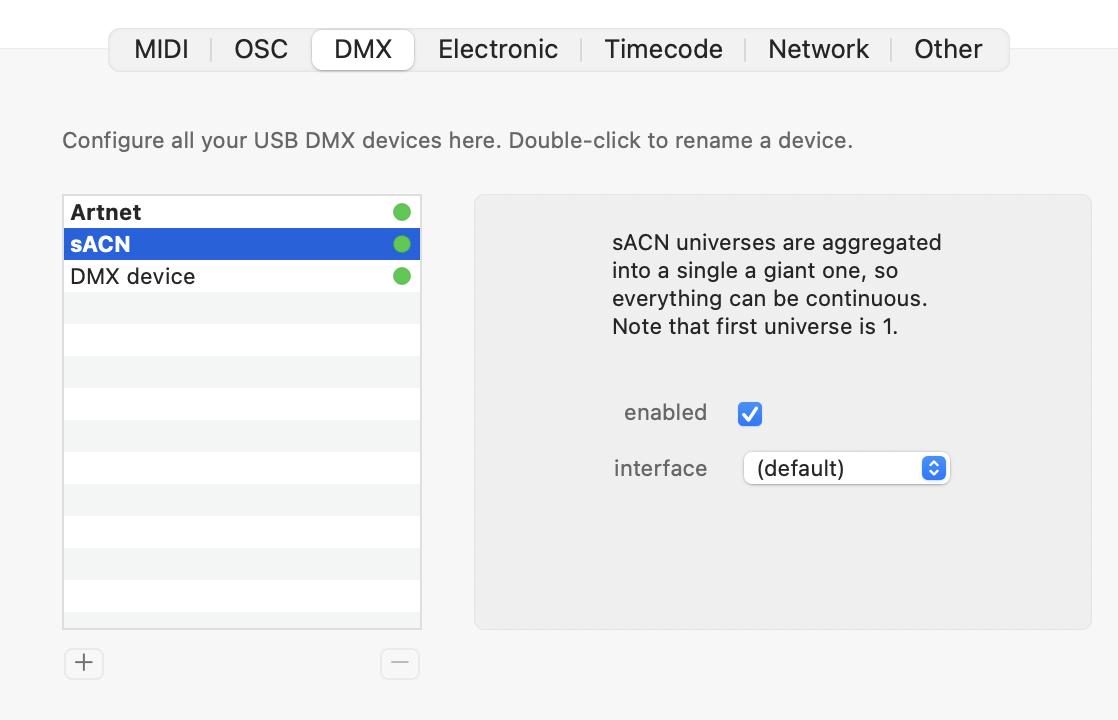This screenshot has width=1118, height=720.
Task: Click the plus button to add device
Action: (x=84, y=663)
